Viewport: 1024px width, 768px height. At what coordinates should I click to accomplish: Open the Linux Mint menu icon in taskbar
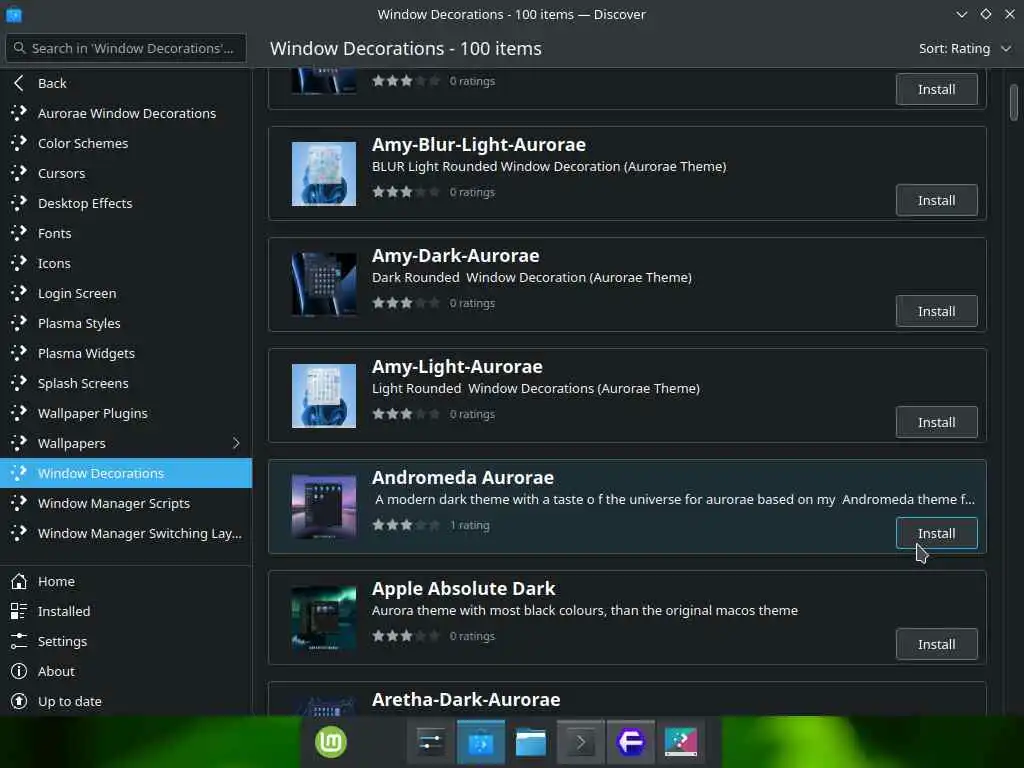[331, 742]
